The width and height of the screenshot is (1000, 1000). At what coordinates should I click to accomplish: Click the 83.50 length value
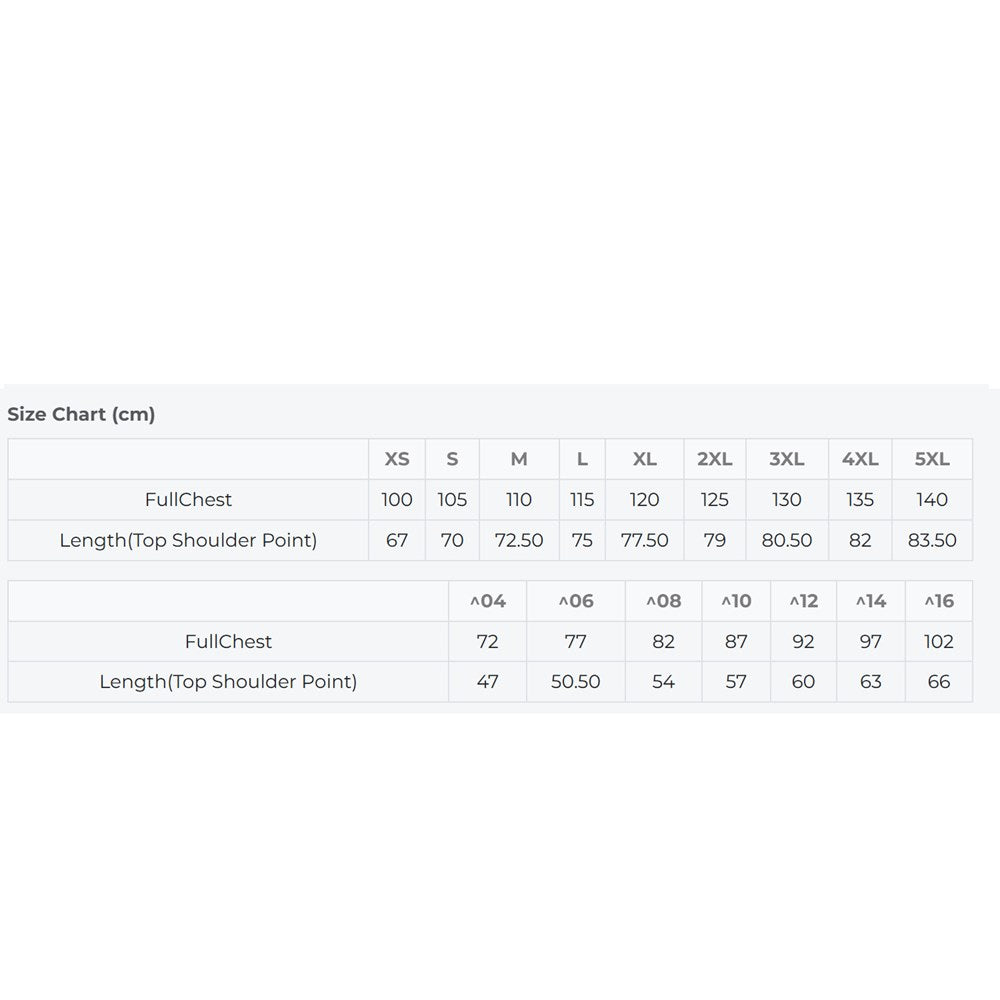[932, 540]
